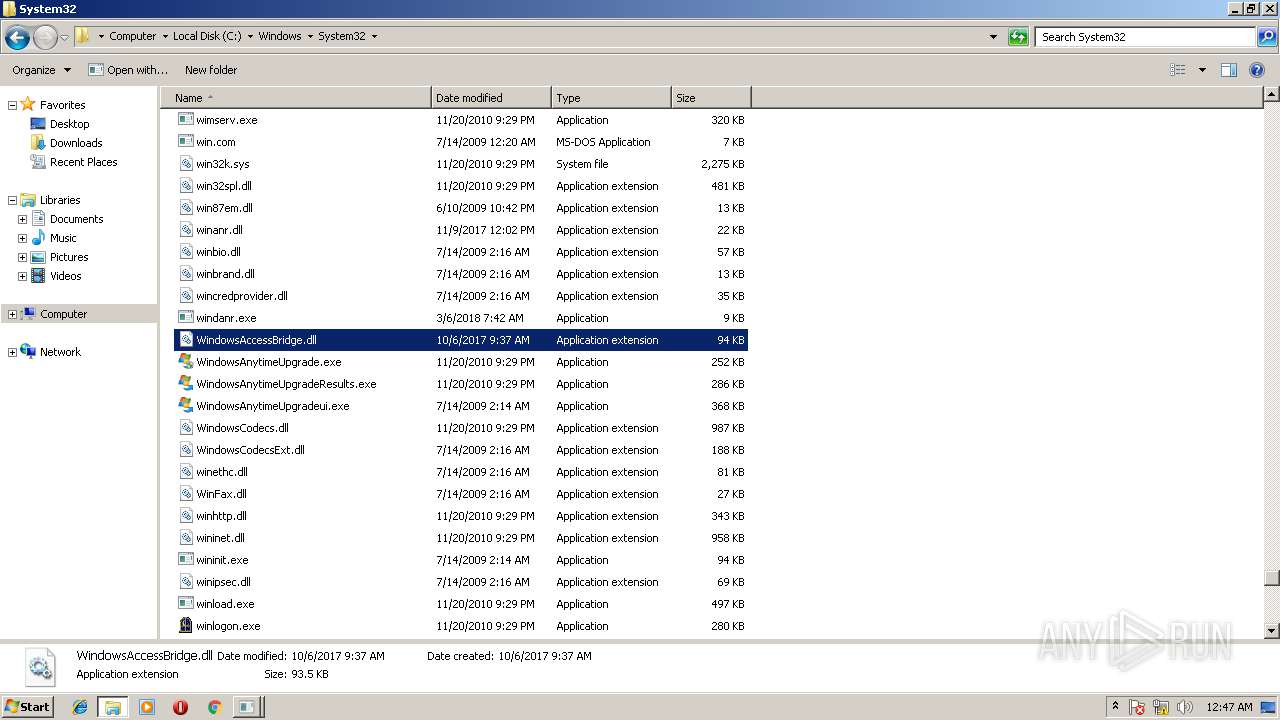The height and width of the screenshot is (720, 1280).
Task: Click the wimserv.exe file icon
Action: coord(186,120)
